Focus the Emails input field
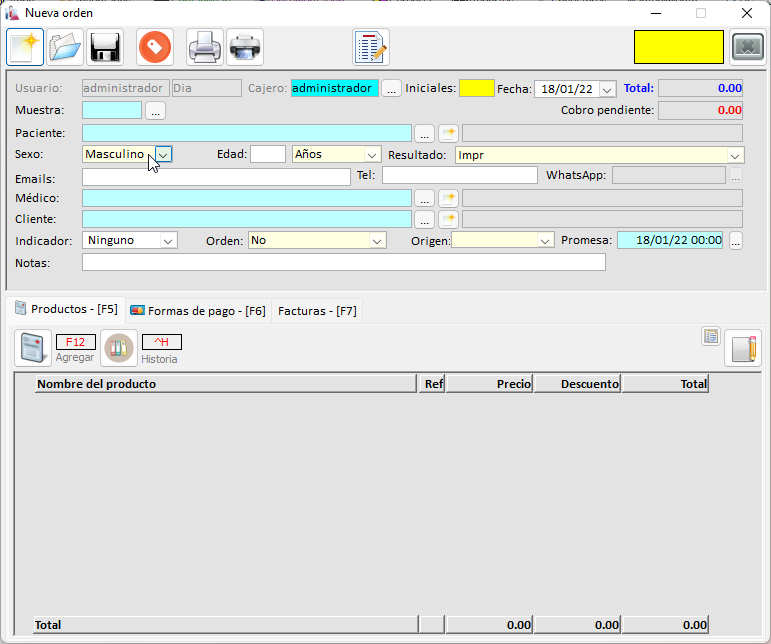Viewport: 771px width, 644px height. coord(216,177)
